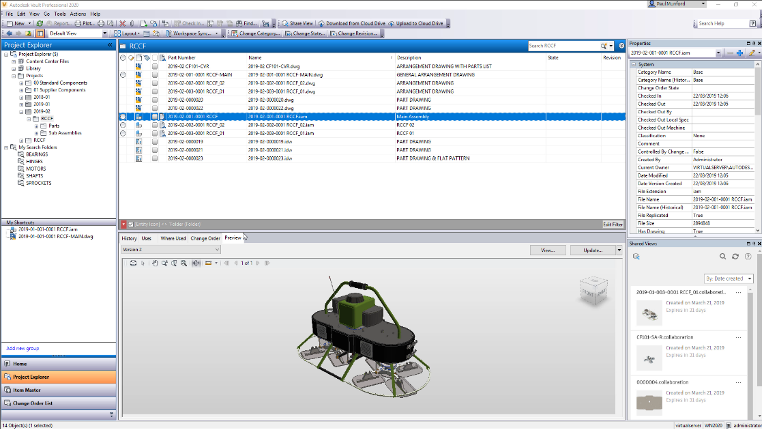Viewport: 762px width, 429px height.
Task: Select the pan hand tool in preview toolbar
Action: pyautogui.click(x=155, y=263)
